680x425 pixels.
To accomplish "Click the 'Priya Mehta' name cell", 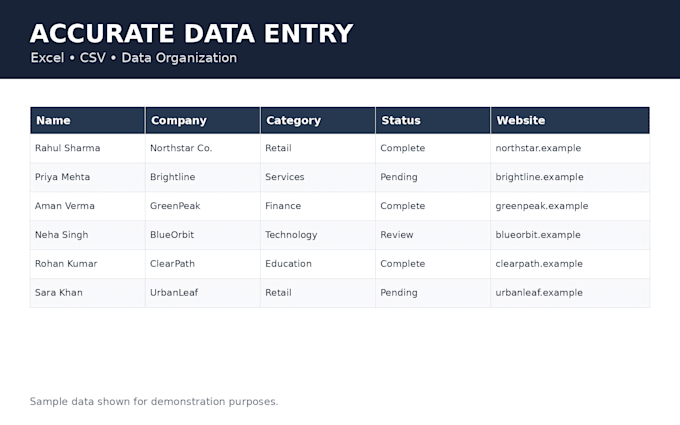I will tap(88, 177).
